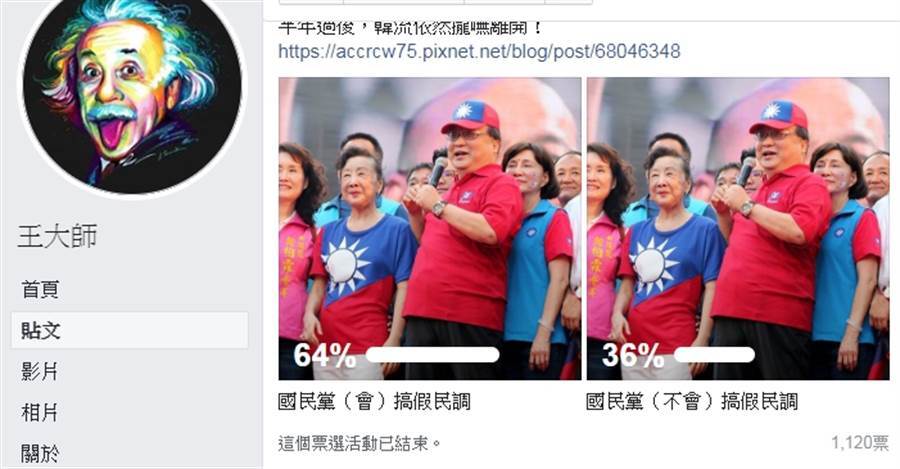The height and width of the screenshot is (469, 900).
Task: Click the 36% result bar
Action: pyautogui.click(x=714, y=355)
